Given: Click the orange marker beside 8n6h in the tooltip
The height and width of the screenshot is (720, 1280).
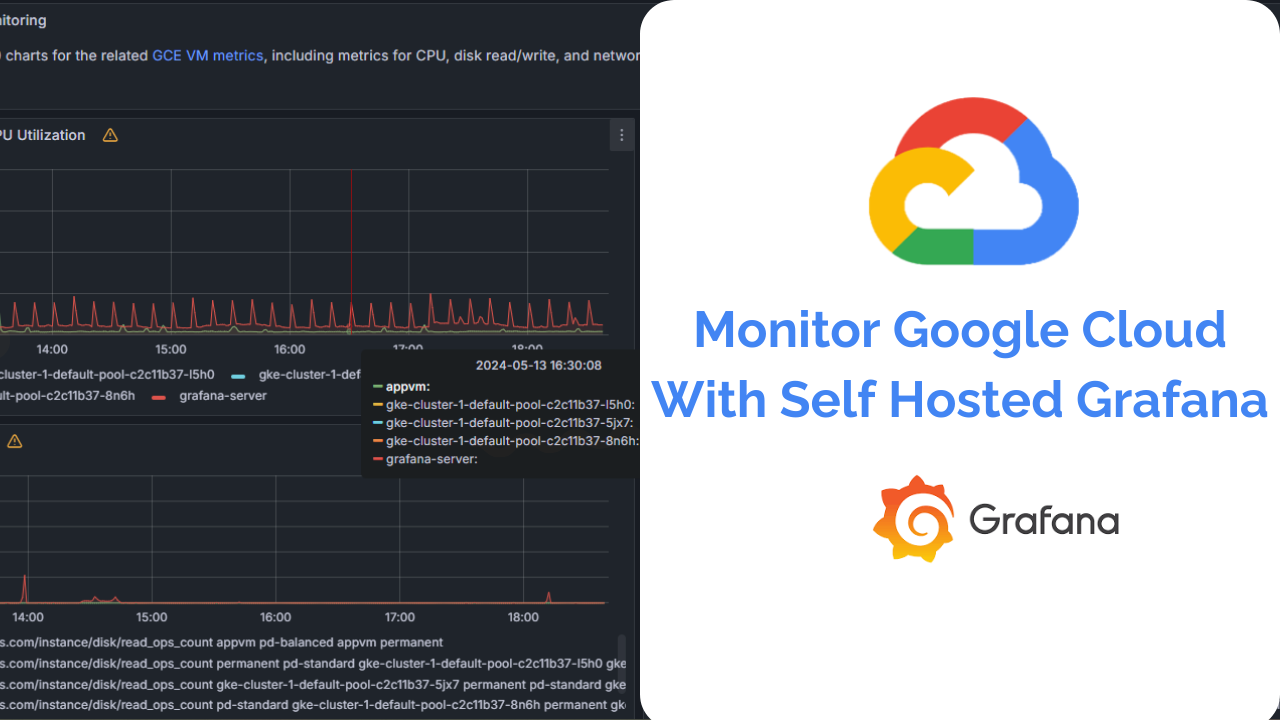Looking at the screenshot, I should point(377,440).
